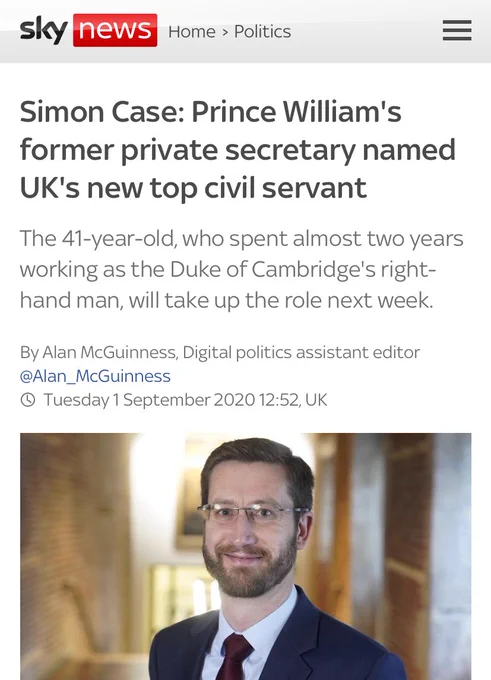
Task: Click the clock icon beside timestamp
Action: click(x=28, y=399)
